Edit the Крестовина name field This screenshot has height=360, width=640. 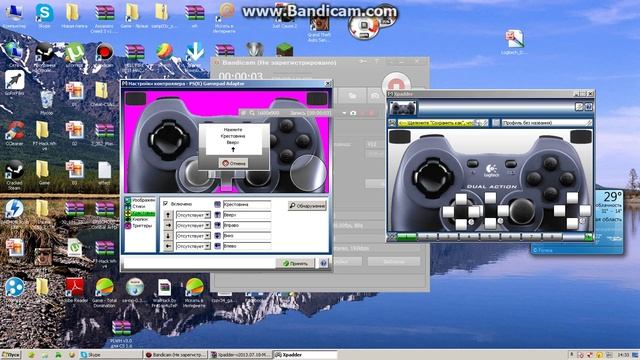coord(247,204)
